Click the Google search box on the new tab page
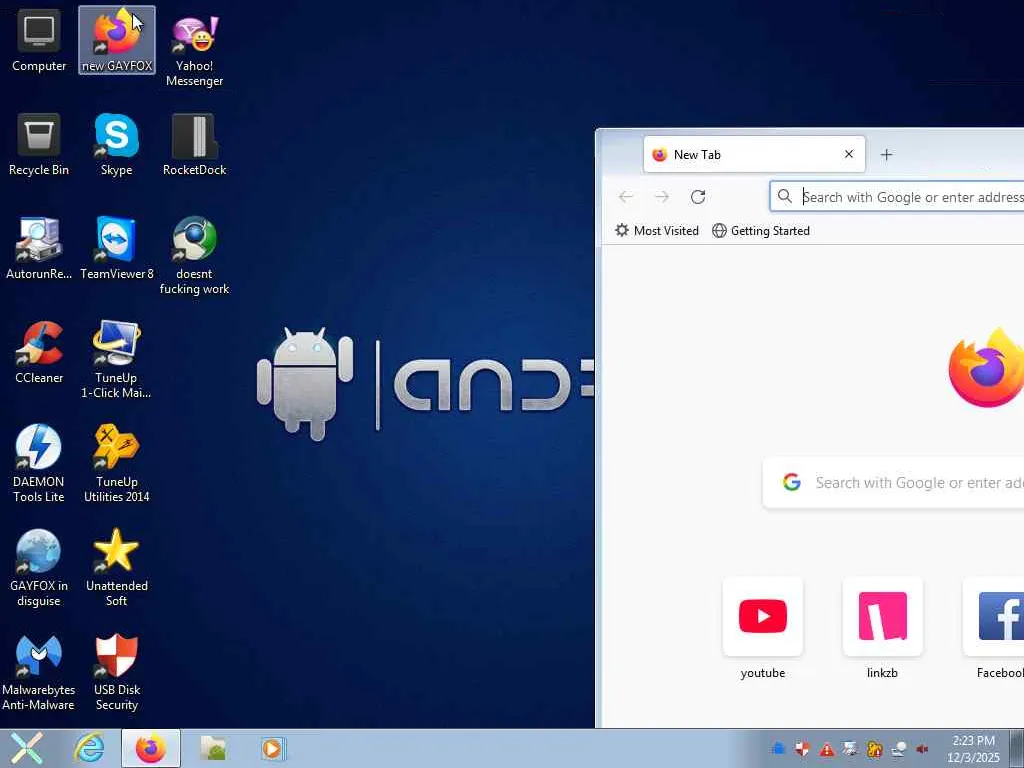1024x768 pixels. 893,483
